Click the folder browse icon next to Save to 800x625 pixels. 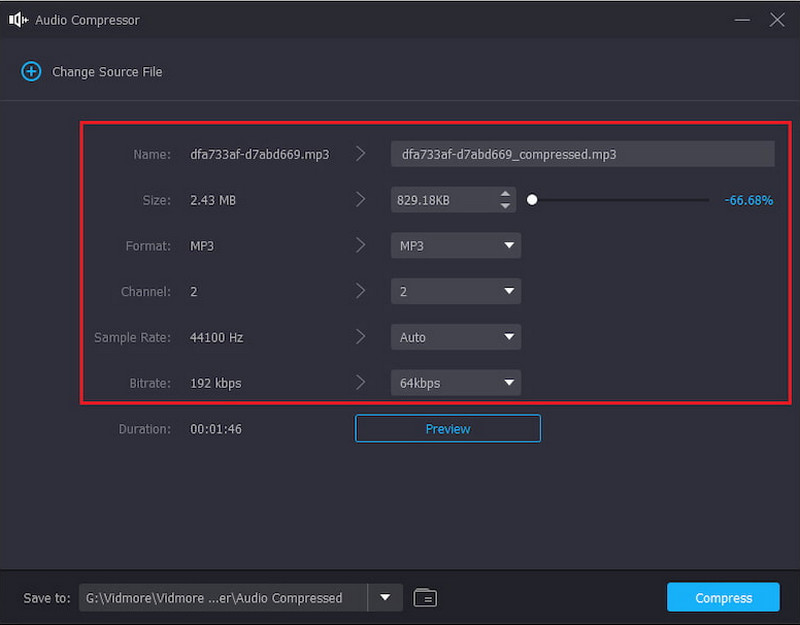pos(425,597)
